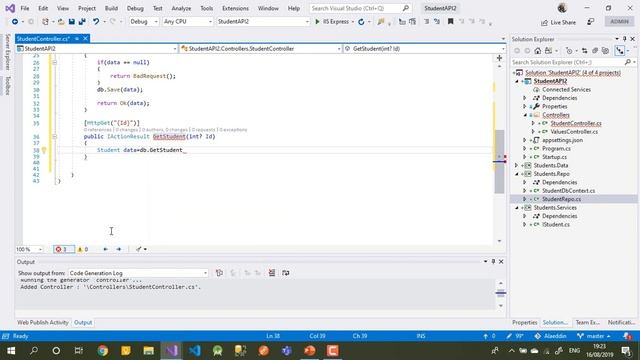This screenshot has height=360, width=640.
Task: Click Sync with Active Document icon
Action: coord(584,51)
